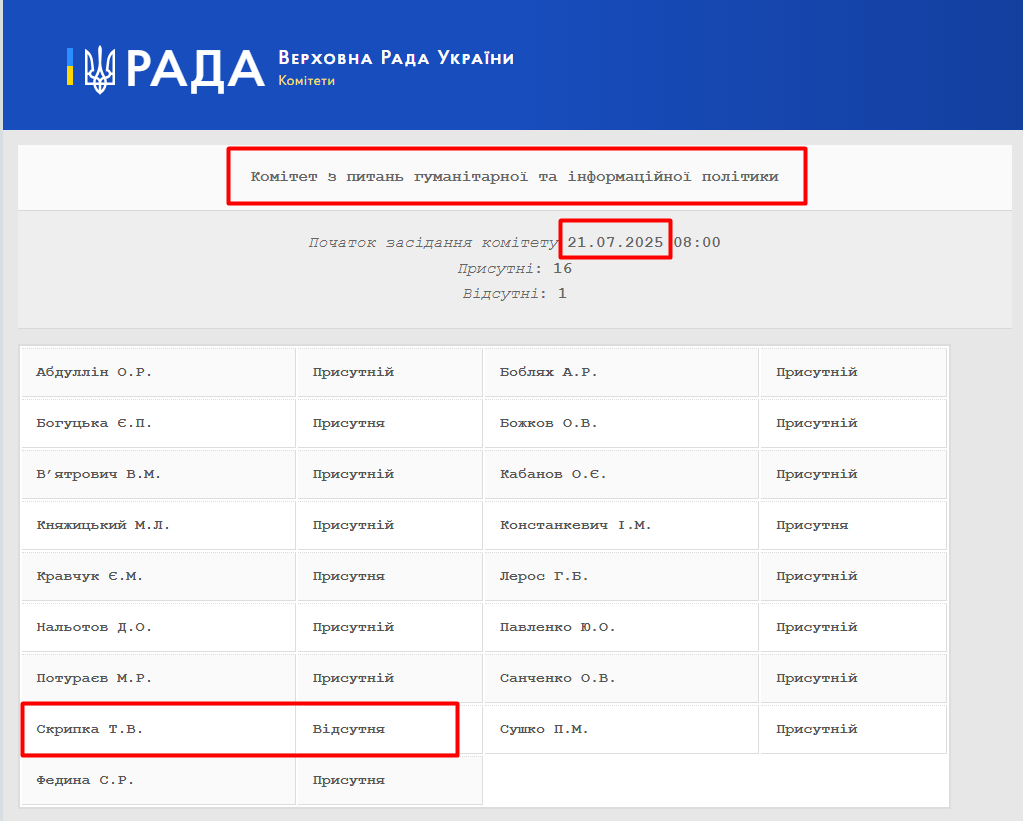Screen dimensions: 1023x821
Task: Select the name Нальотов Д.О.
Action: (94, 627)
